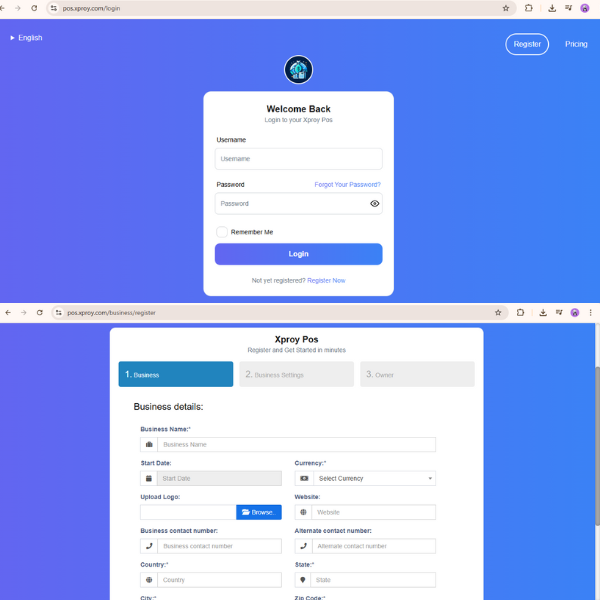Open the Select Currency dropdown
Viewport: 600px width, 600px height.
375,478
